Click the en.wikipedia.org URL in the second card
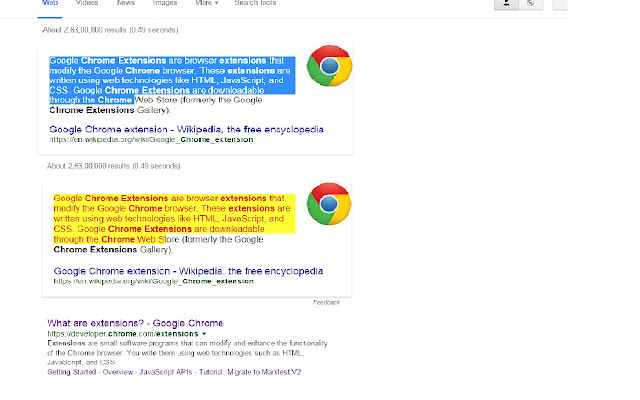This screenshot has height=400, width=640. coord(153,281)
